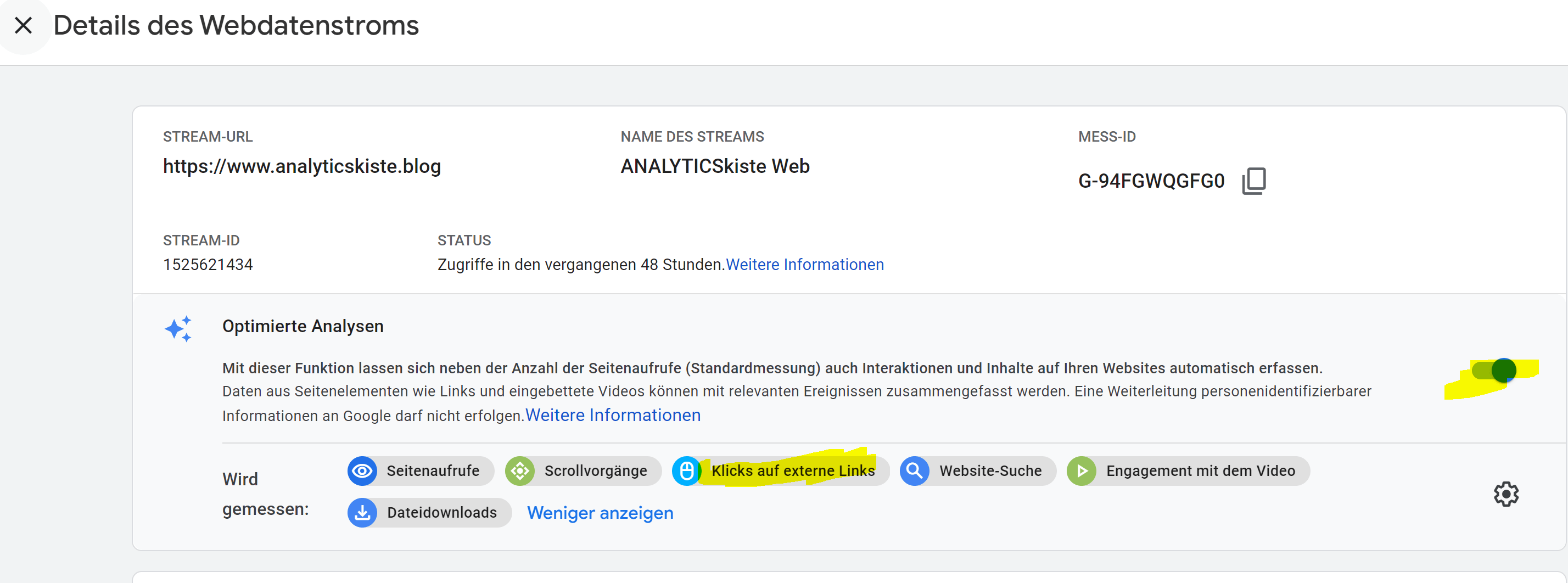Viewport: 1568px width, 583px height.
Task: Select the Seitenaufrufe eye icon
Action: coord(363,470)
